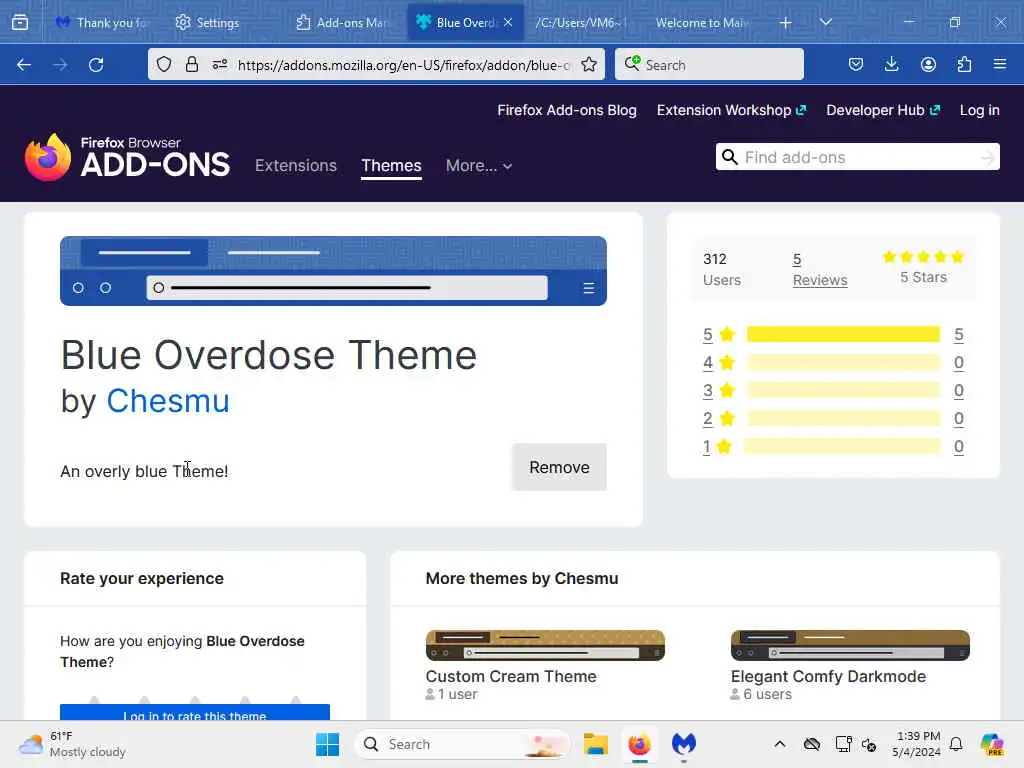Go to the Themes section
The height and width of the screenshot is (768, 1024).
tap(391, 165)
